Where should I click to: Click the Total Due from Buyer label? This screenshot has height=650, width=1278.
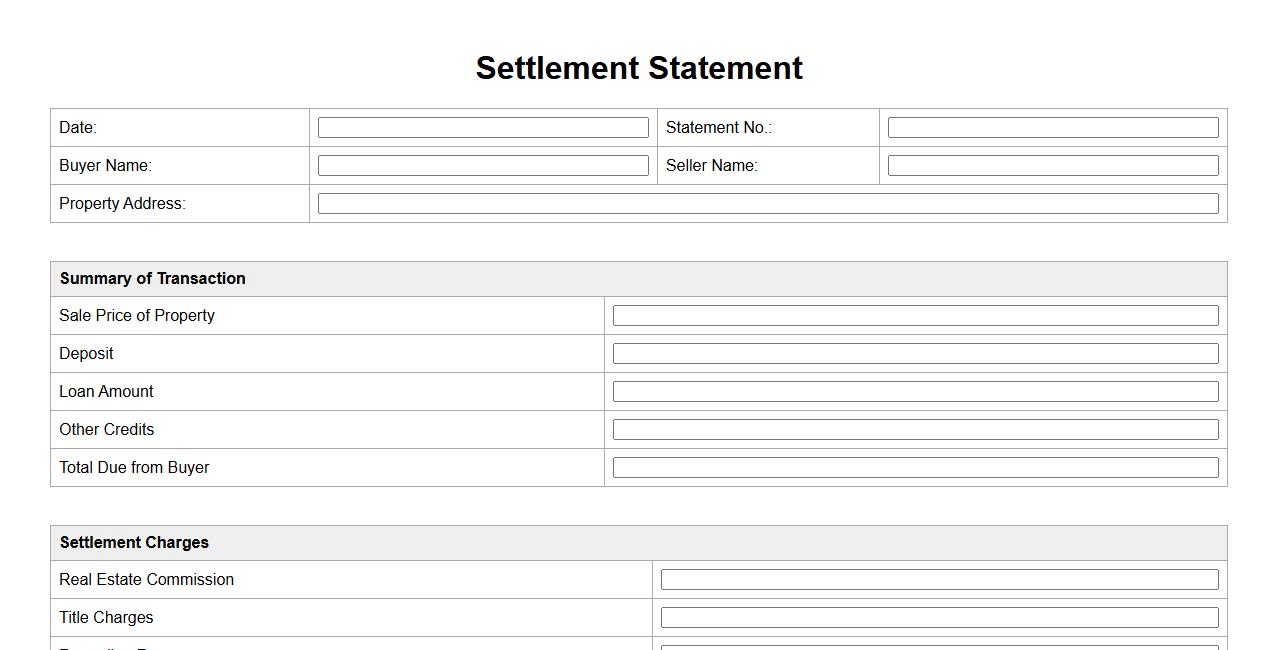coord(134,468)
